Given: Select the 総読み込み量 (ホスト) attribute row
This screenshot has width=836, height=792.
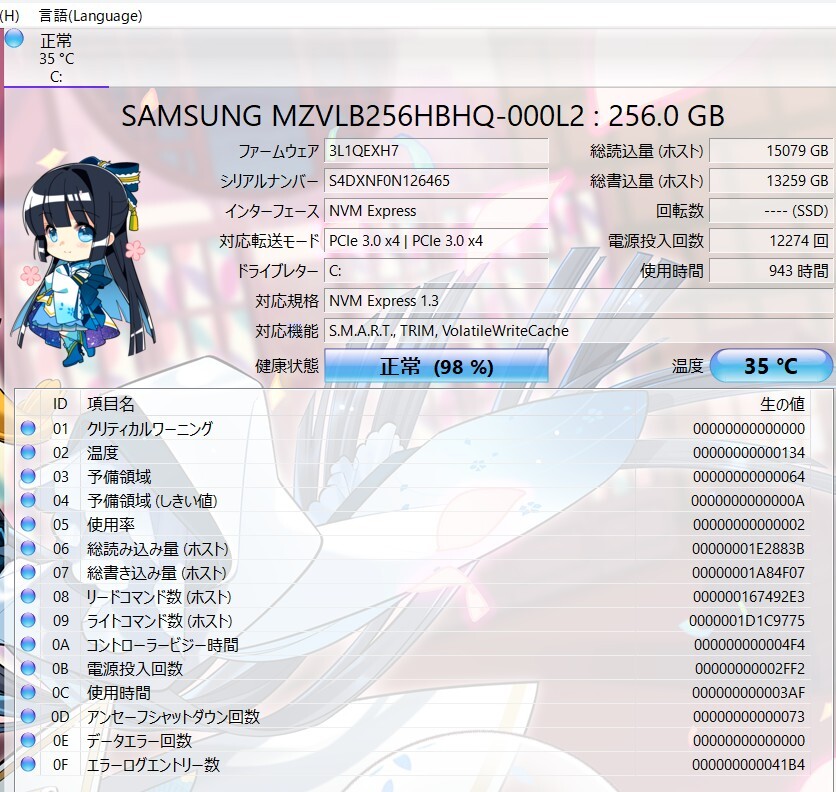Looking at the screenshot, I should (413, 548).
